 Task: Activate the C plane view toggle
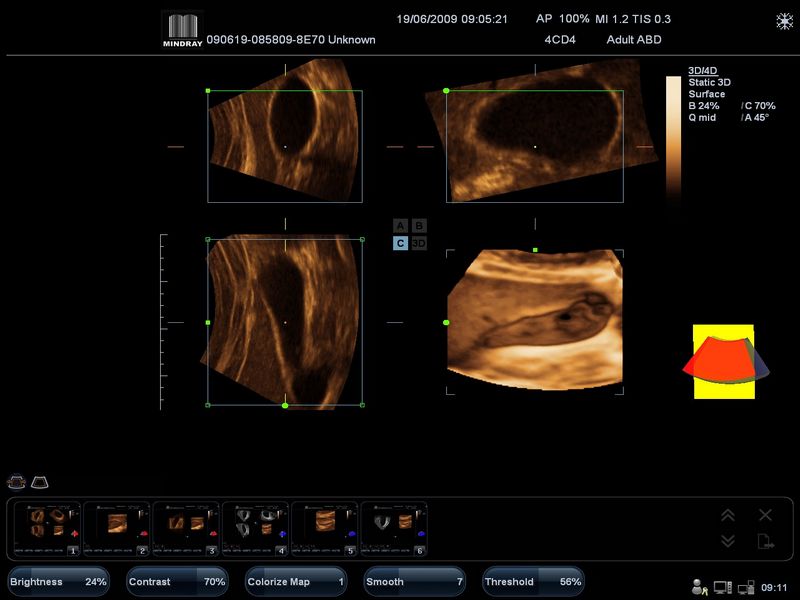400,243
